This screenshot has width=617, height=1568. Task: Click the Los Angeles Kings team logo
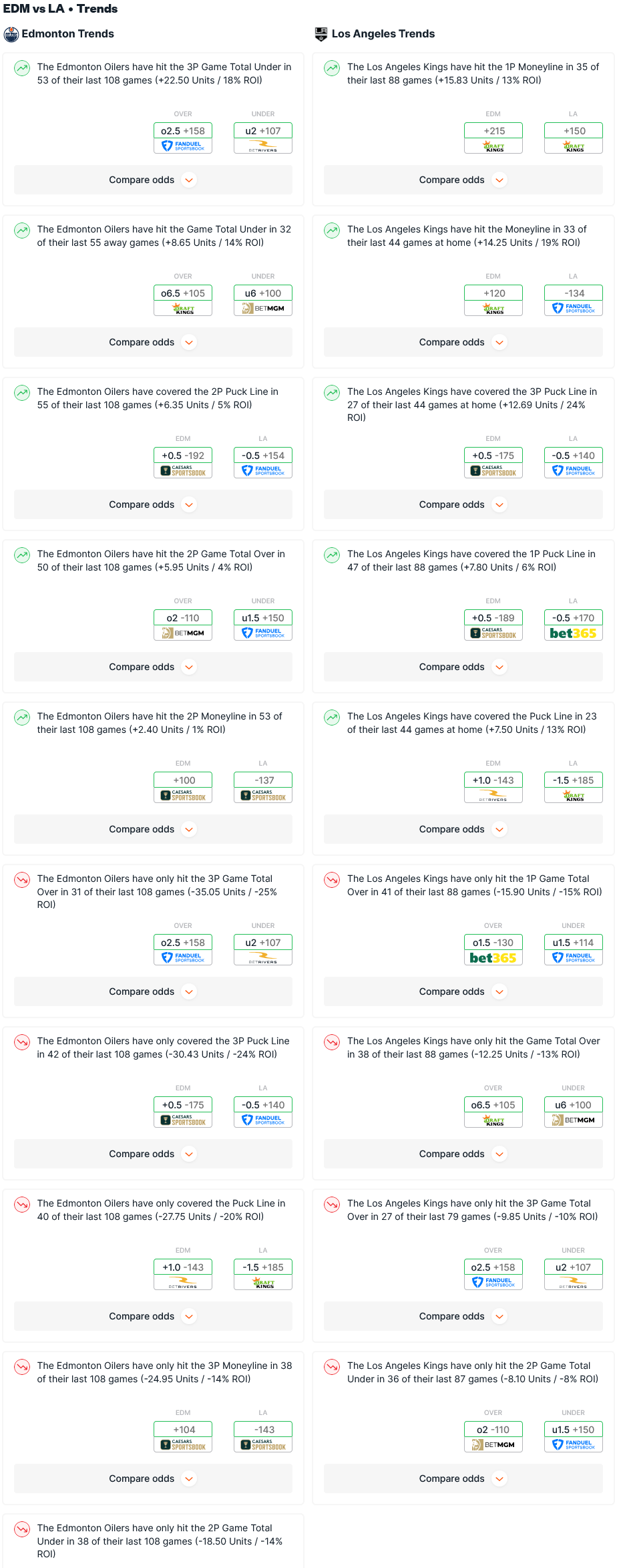(x=321, y=34)
